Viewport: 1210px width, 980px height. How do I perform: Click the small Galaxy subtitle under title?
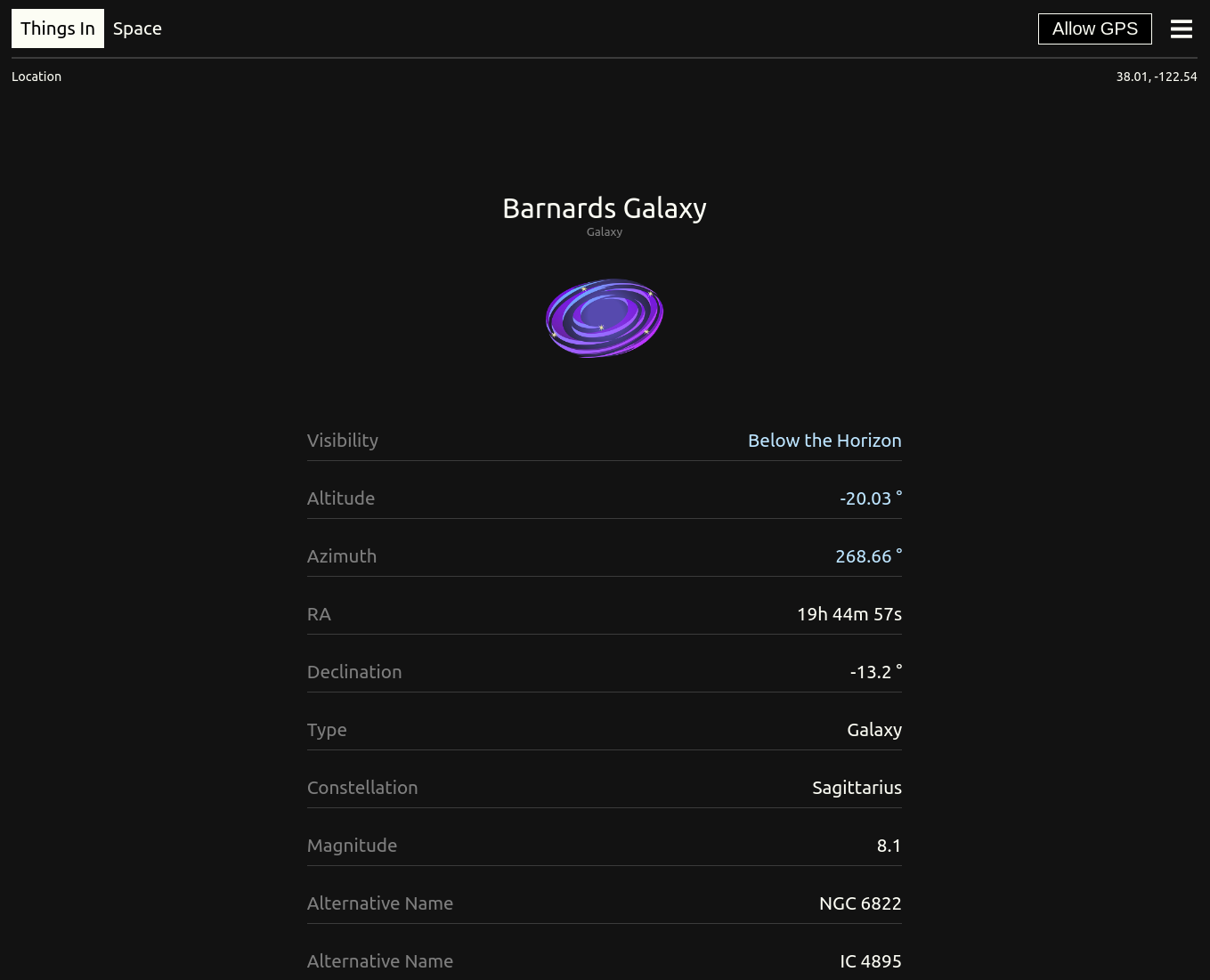click(605, 232)
